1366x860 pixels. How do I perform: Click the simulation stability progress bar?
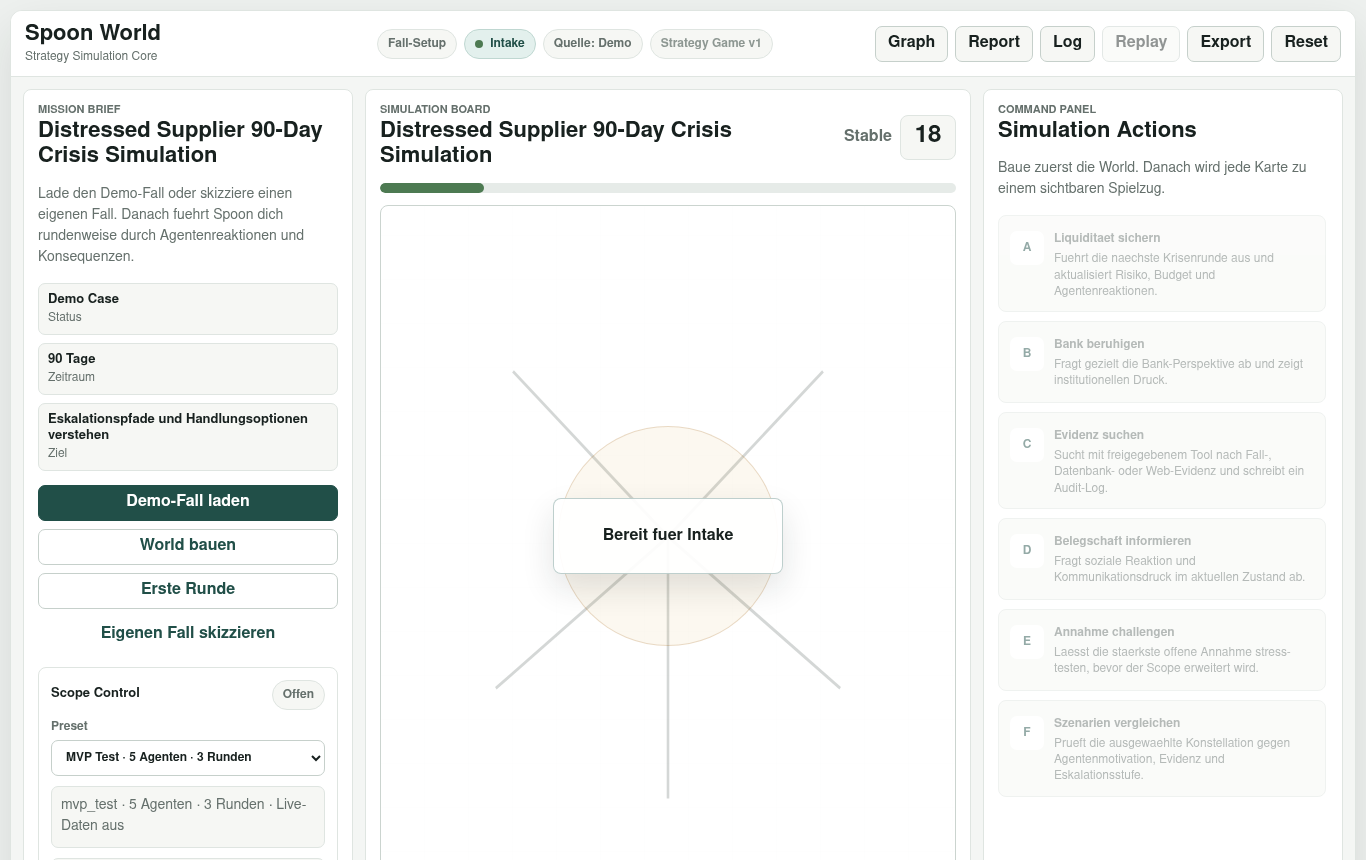point(668,188)
